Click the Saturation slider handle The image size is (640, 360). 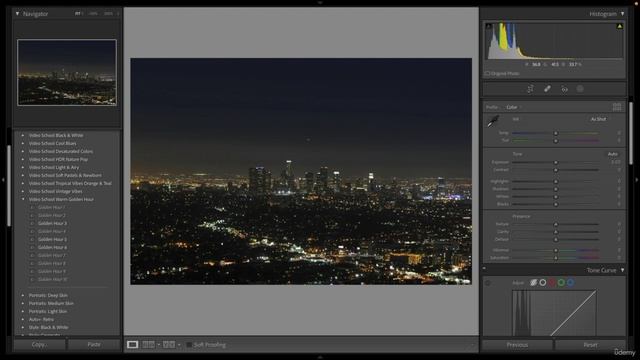click(x=556, y=258)
